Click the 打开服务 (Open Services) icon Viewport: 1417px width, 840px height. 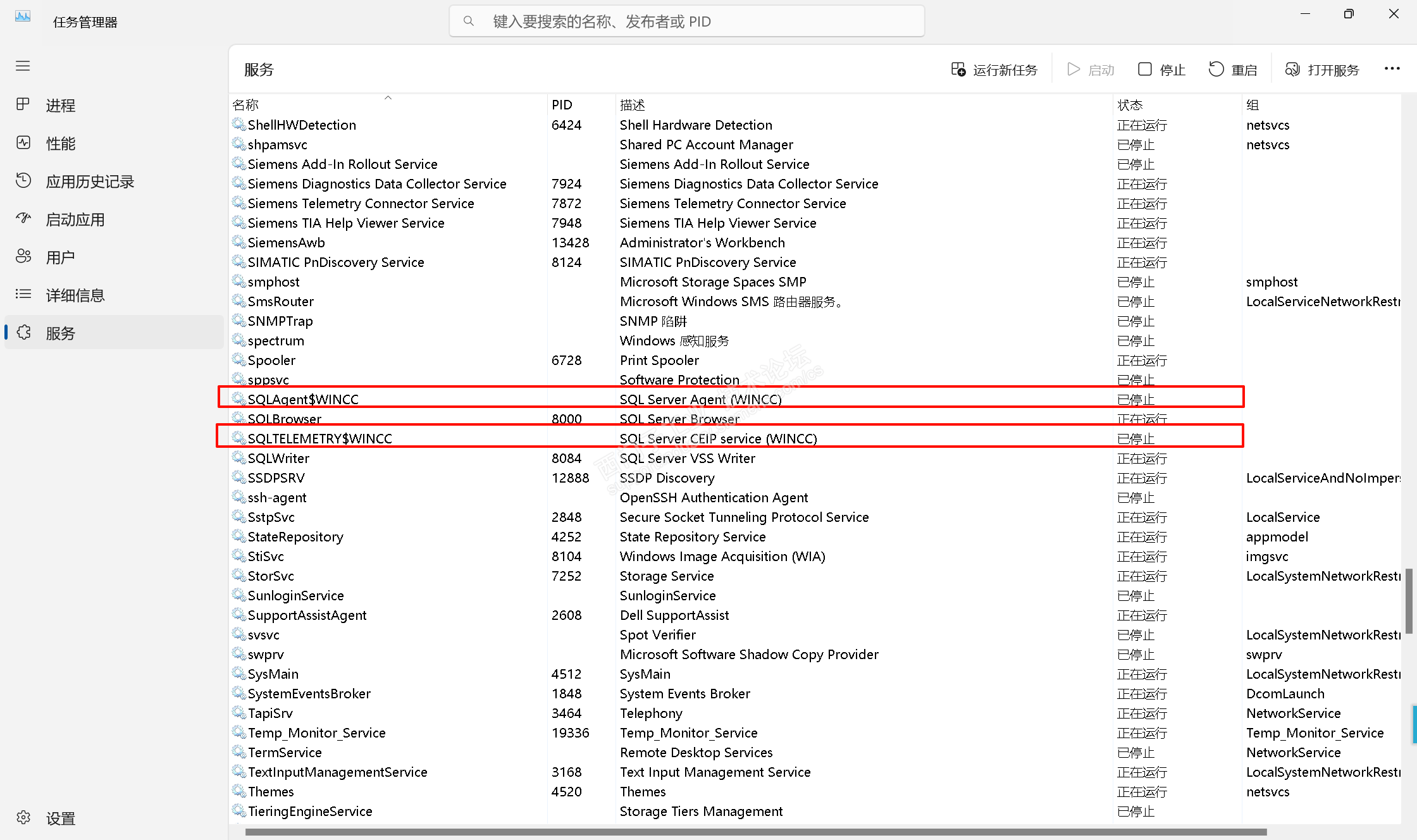click(1292, 70)
